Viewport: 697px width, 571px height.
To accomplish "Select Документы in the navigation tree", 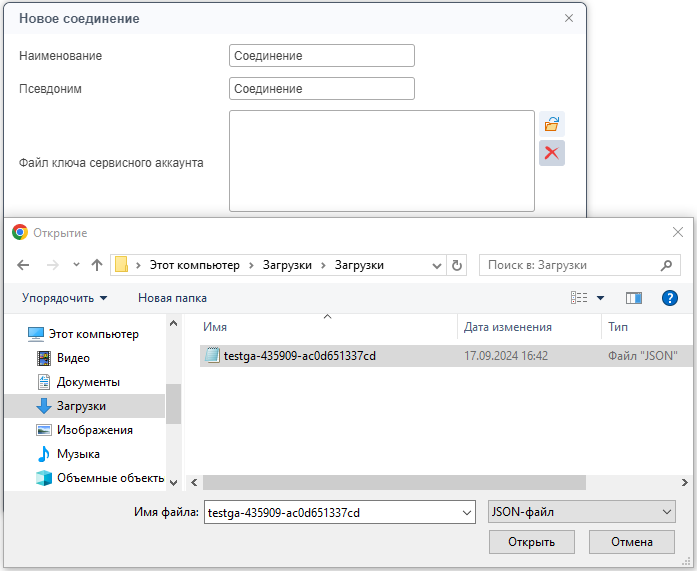I will [x=88, y=382].
